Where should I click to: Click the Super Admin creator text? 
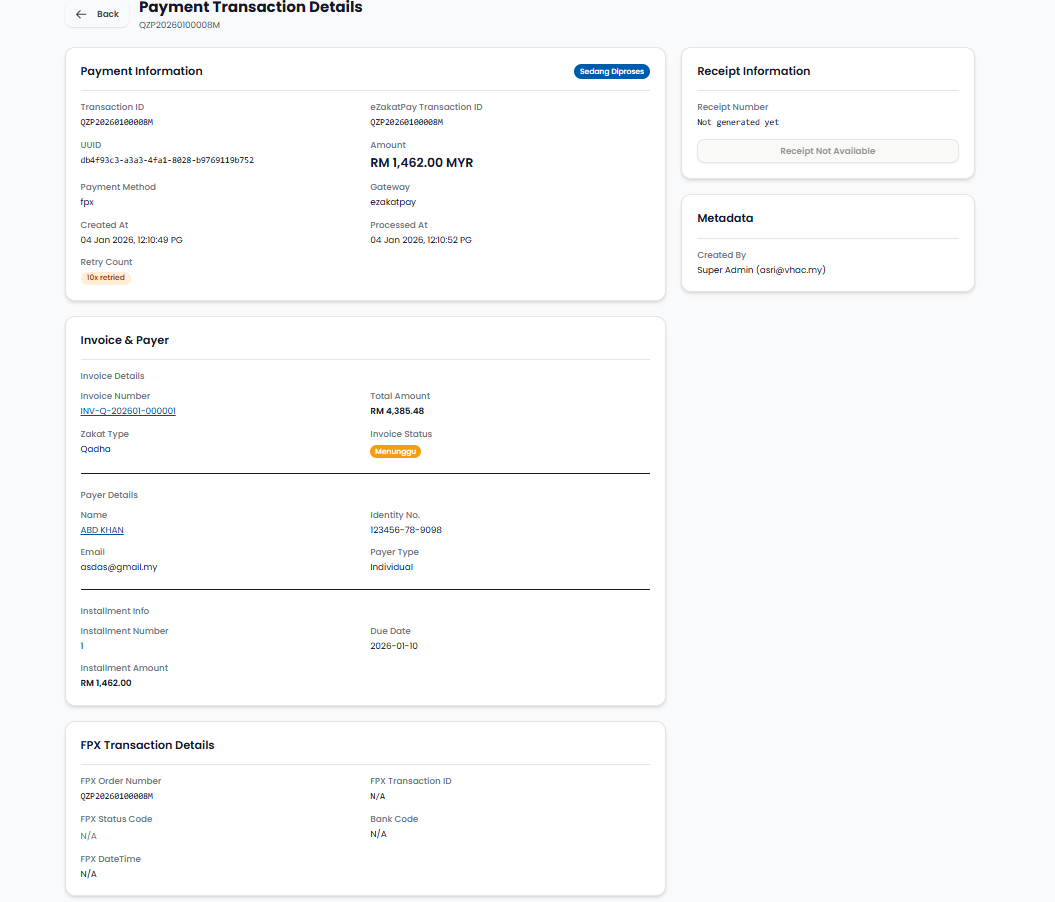coord(761,270)
